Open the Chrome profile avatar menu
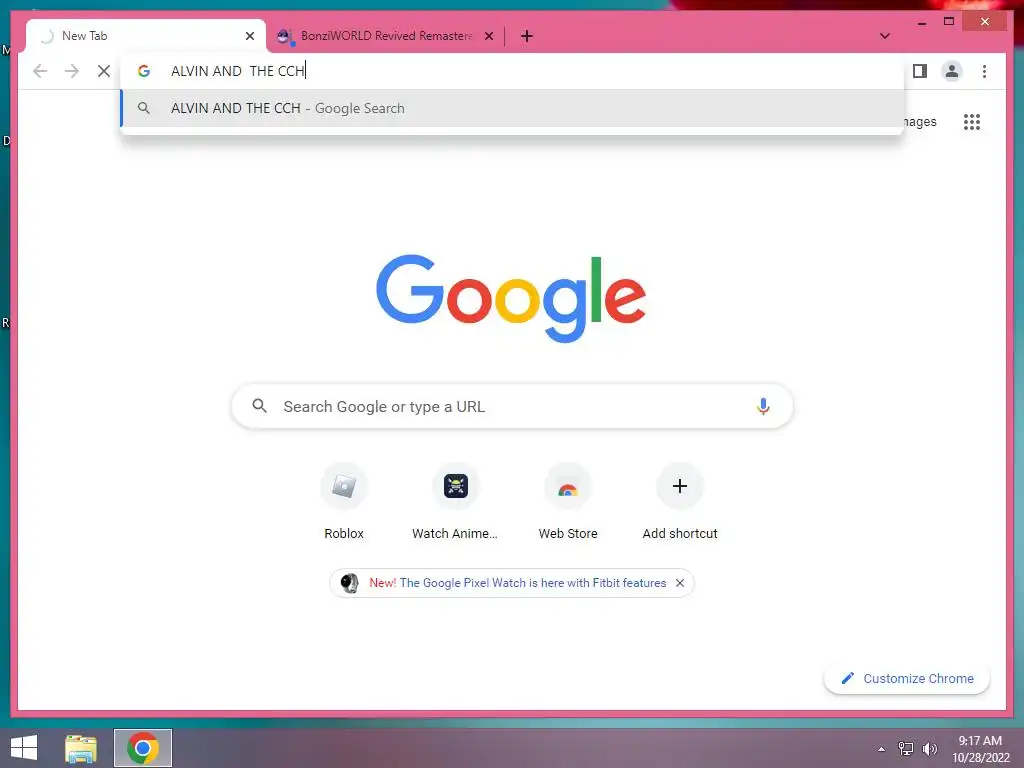This screenshot has height=768, width=1024. click(952, 71)
